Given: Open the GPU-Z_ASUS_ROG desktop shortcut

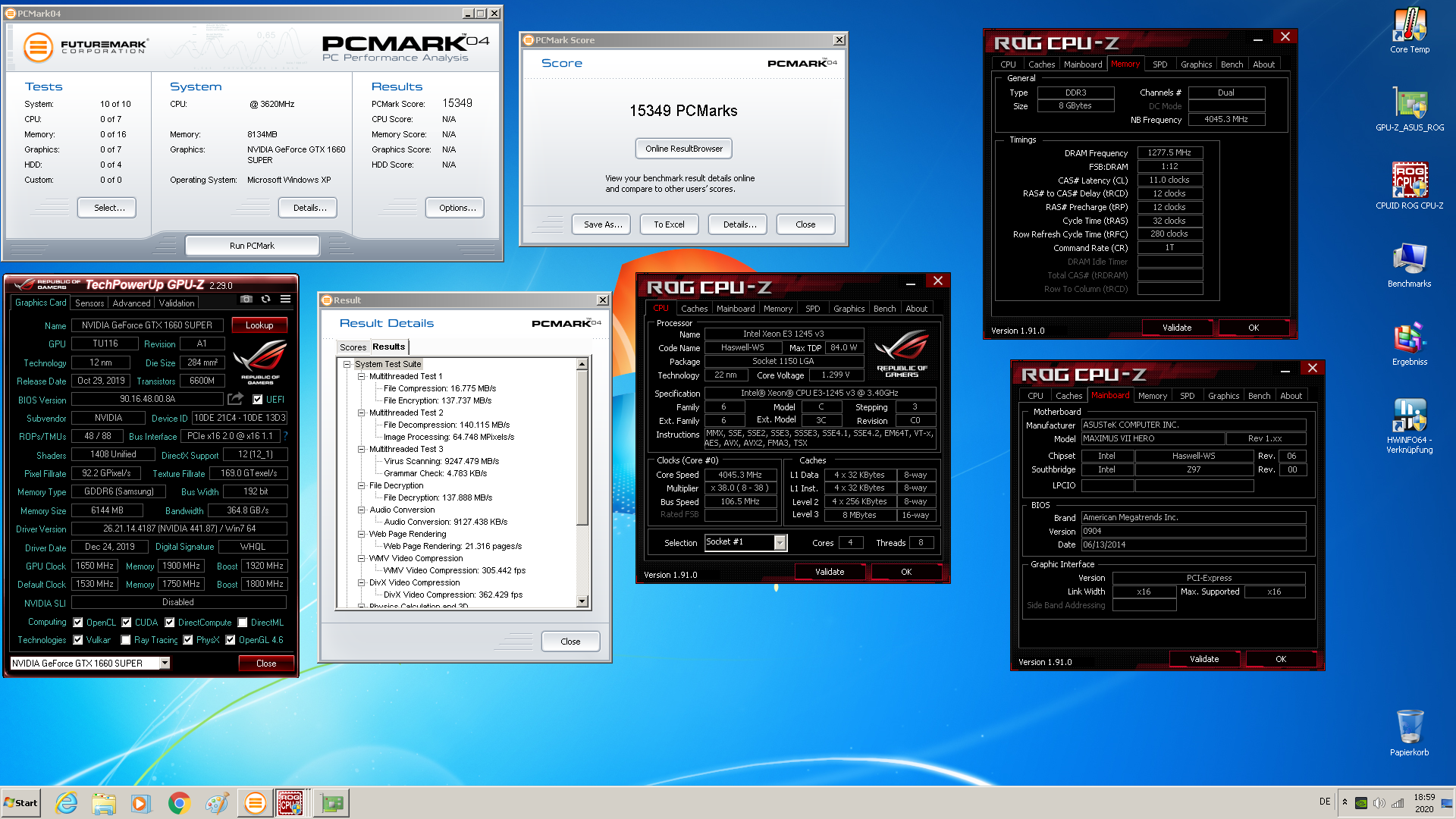Looking at the screenshot, I should tap(1409, 108).
